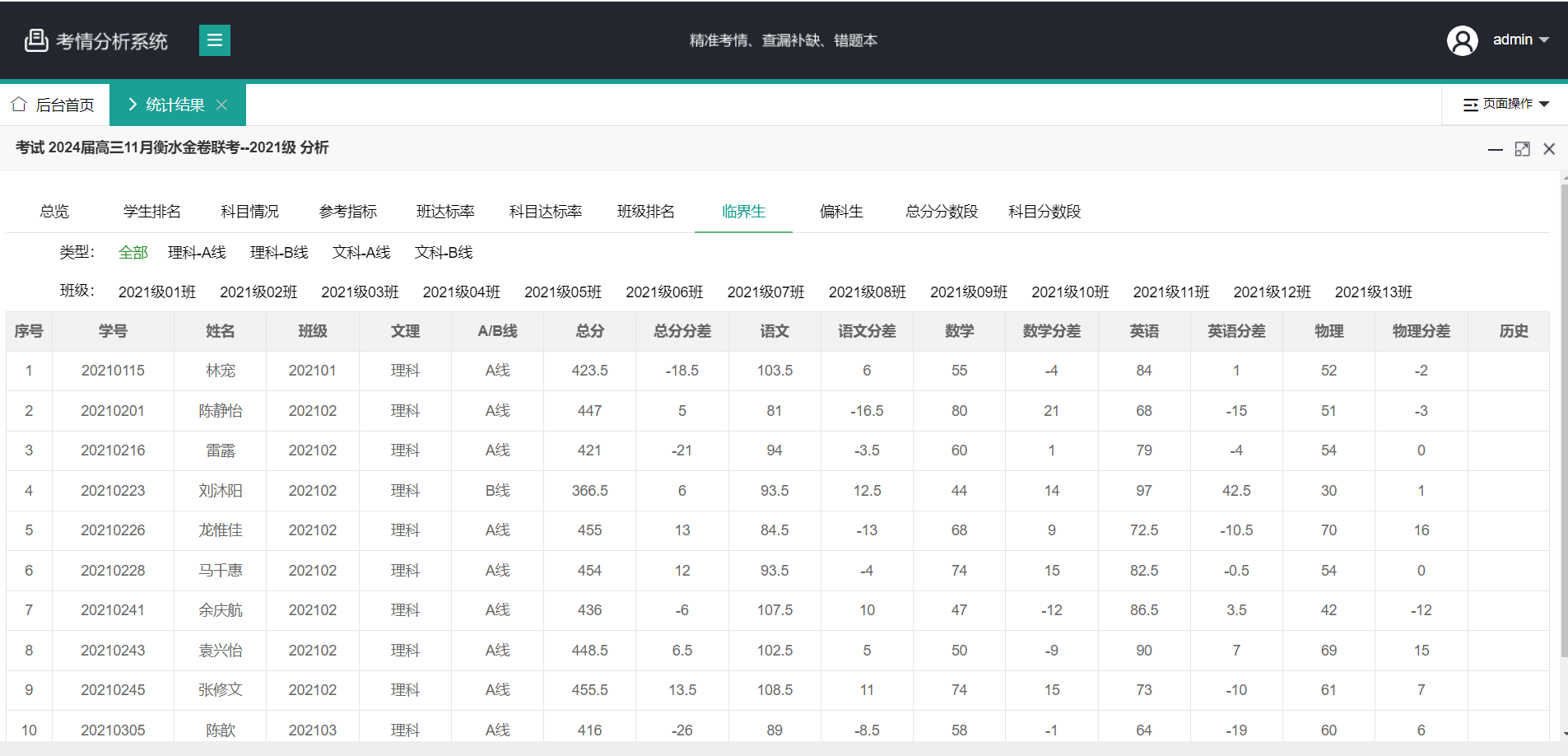Open the 科目分数段 tab

[1045, 212]
